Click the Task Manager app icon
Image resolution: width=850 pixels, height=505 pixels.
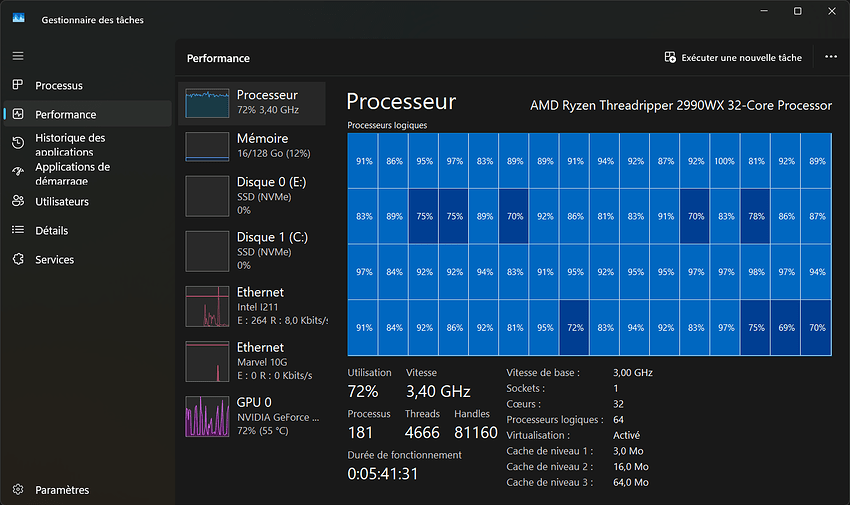[x=18, y=18]
